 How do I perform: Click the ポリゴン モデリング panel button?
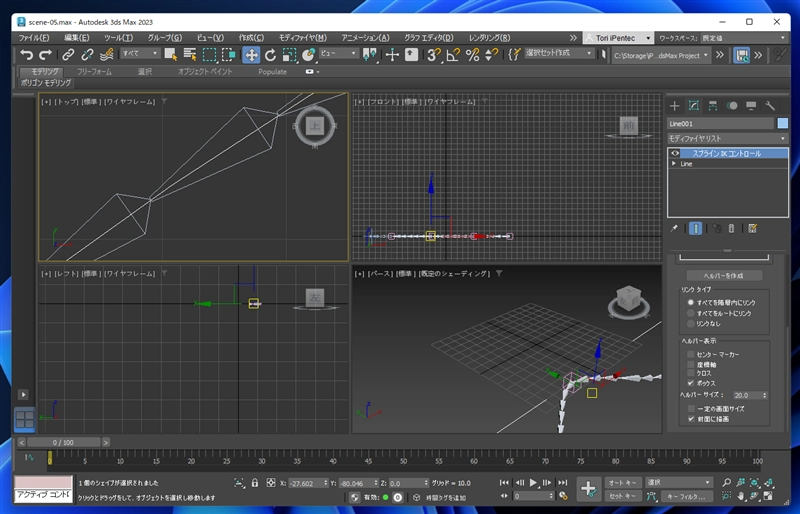click(46, 83)
